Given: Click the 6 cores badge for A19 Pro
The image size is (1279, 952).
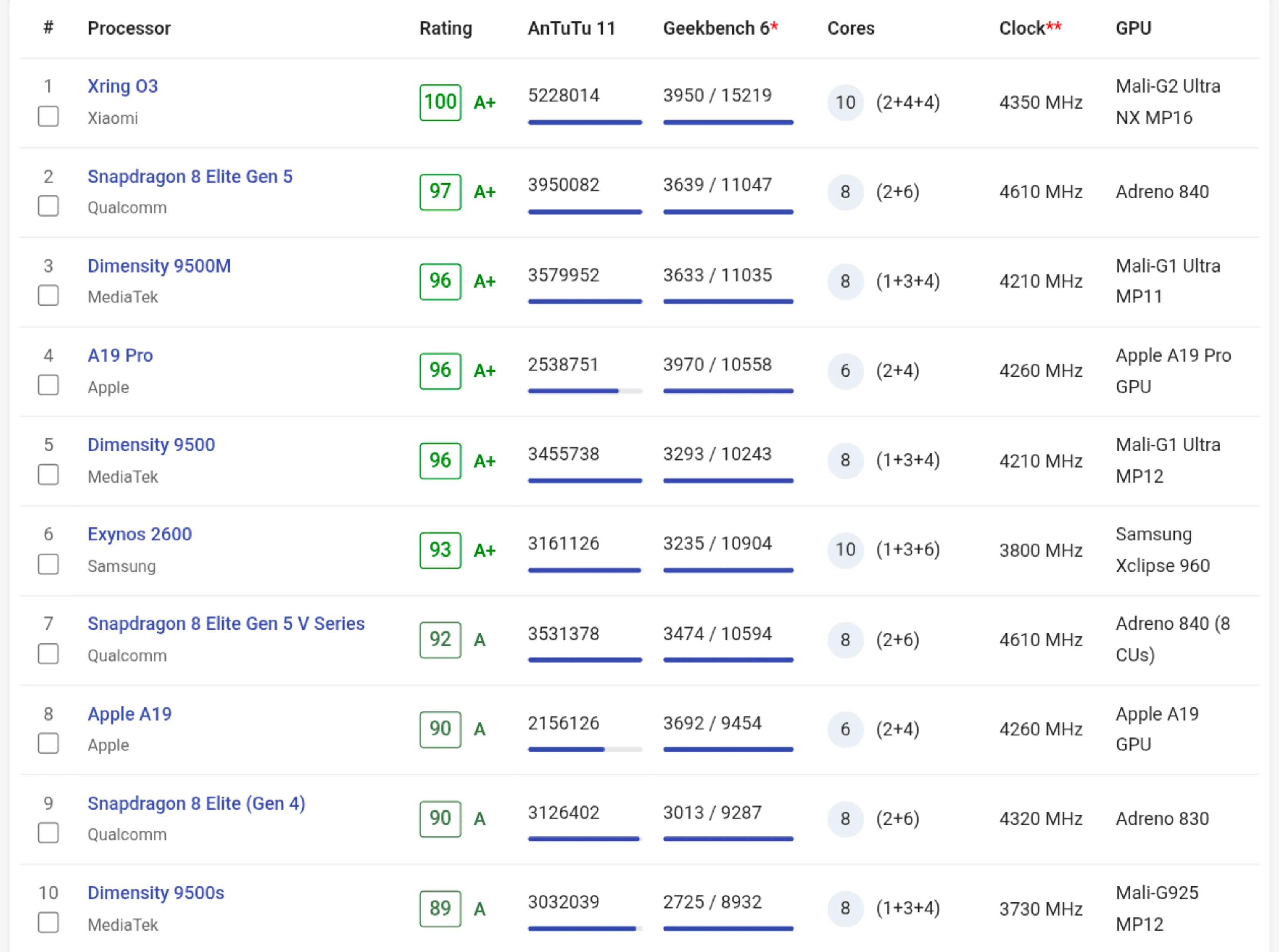Looking at the screenshot, I should point(845,370).
